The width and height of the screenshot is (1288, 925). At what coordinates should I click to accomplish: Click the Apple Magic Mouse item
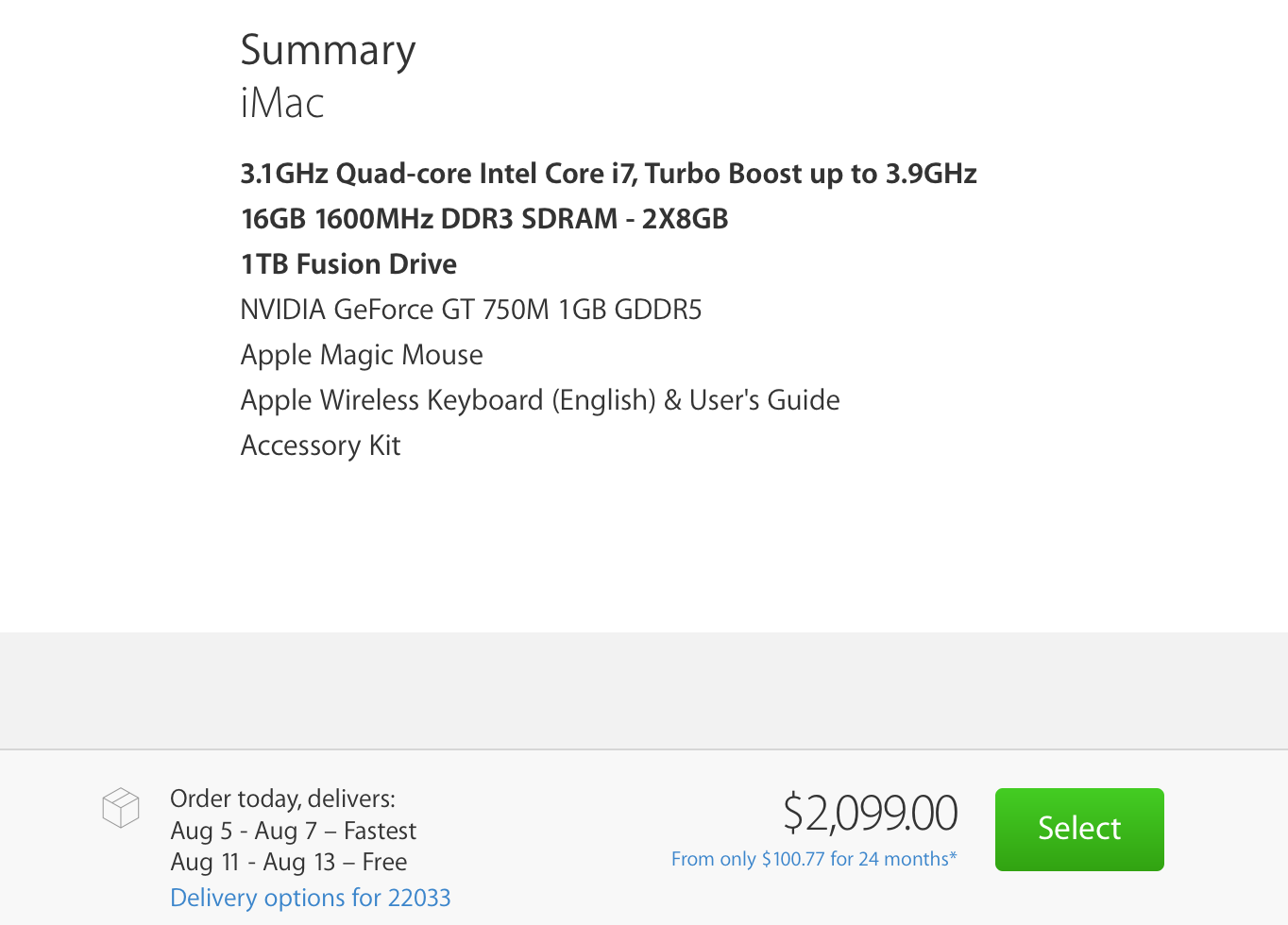point(362,355)
